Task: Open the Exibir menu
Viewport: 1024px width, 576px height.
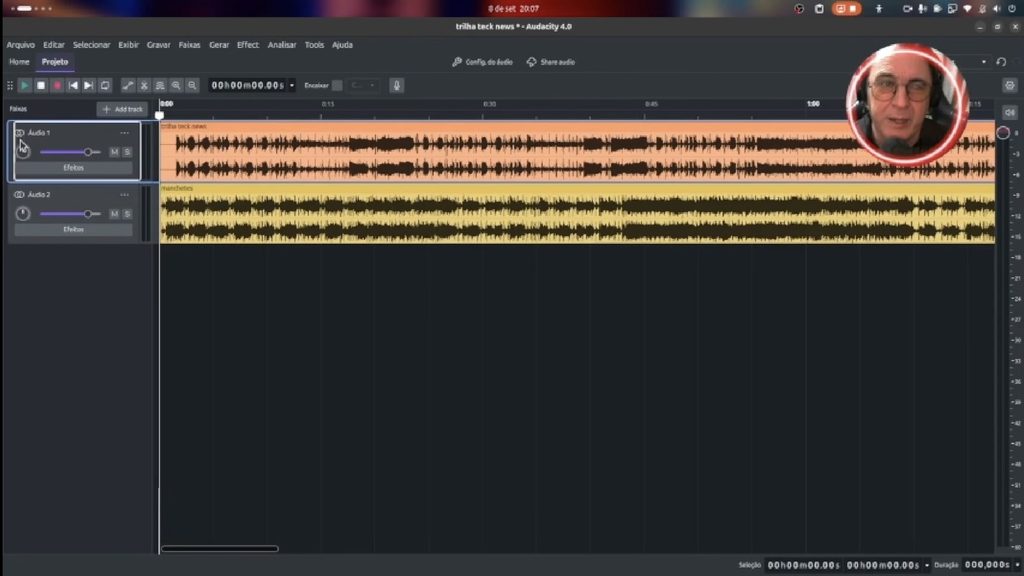Action: coord(129,45)
